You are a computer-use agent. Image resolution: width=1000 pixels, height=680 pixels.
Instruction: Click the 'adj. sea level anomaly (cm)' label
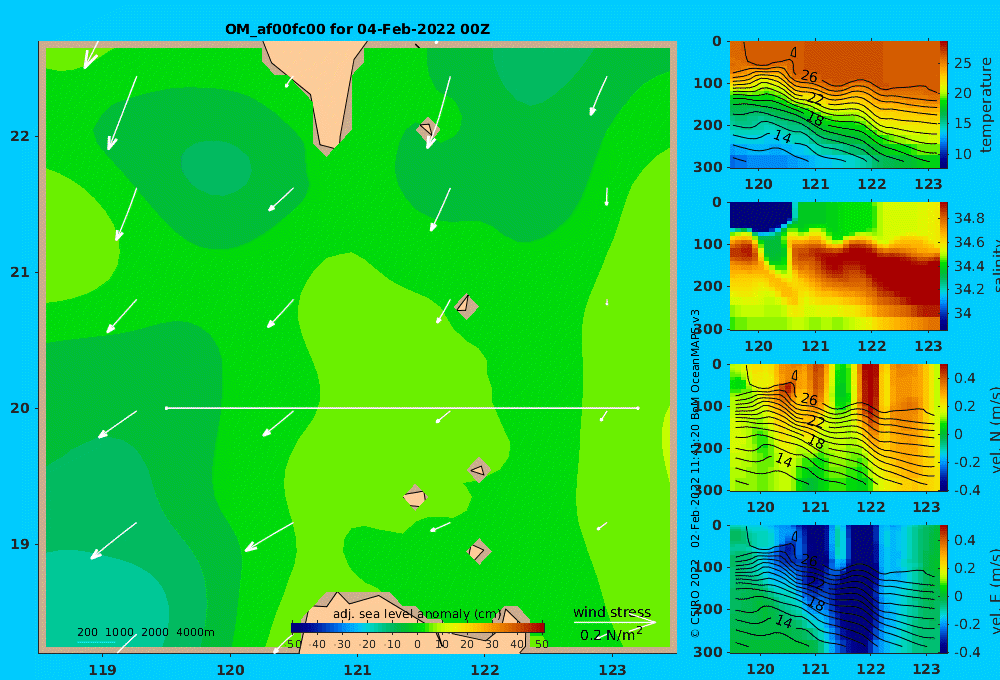click(417, 614)
